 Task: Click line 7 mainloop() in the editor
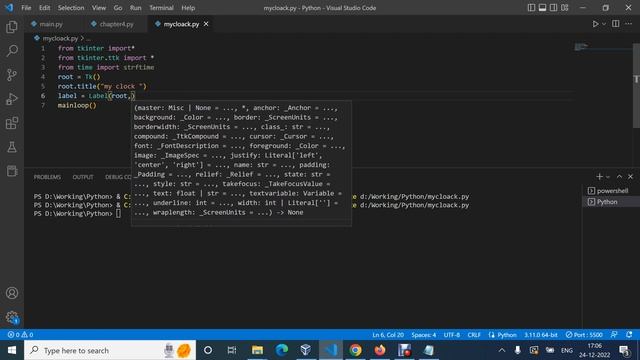click(77, 105)
